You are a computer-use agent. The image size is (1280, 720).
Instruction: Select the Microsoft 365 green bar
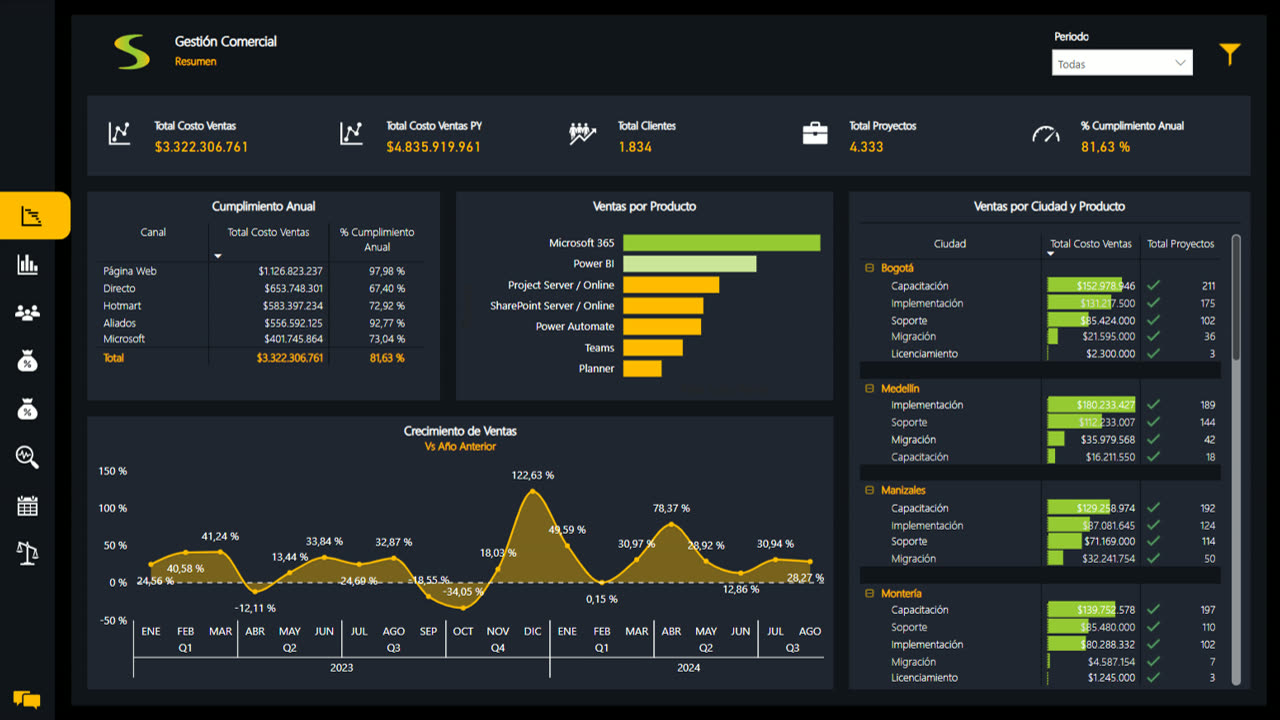point(721,243)
